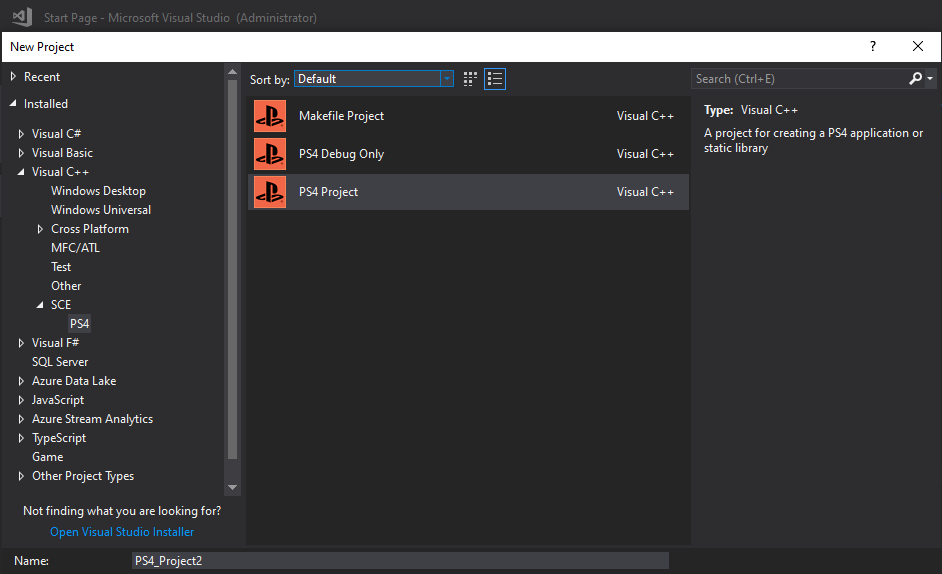The width and height of the screenshot is (942, 574).
Task: Click the project Name input field
Action: tap(400, 561)
